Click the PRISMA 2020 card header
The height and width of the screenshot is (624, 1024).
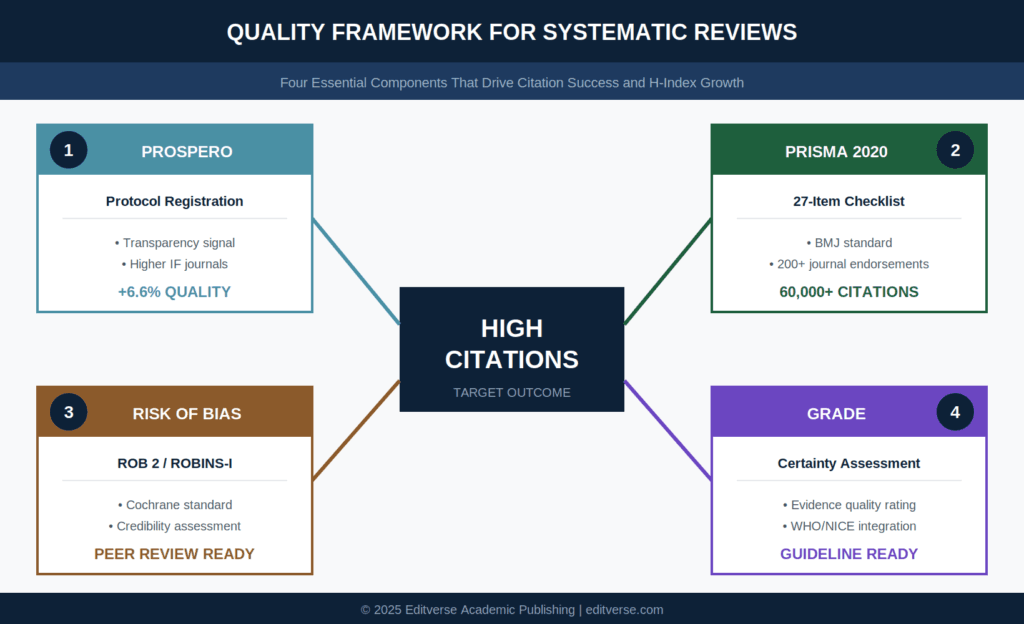click(836, 150)
